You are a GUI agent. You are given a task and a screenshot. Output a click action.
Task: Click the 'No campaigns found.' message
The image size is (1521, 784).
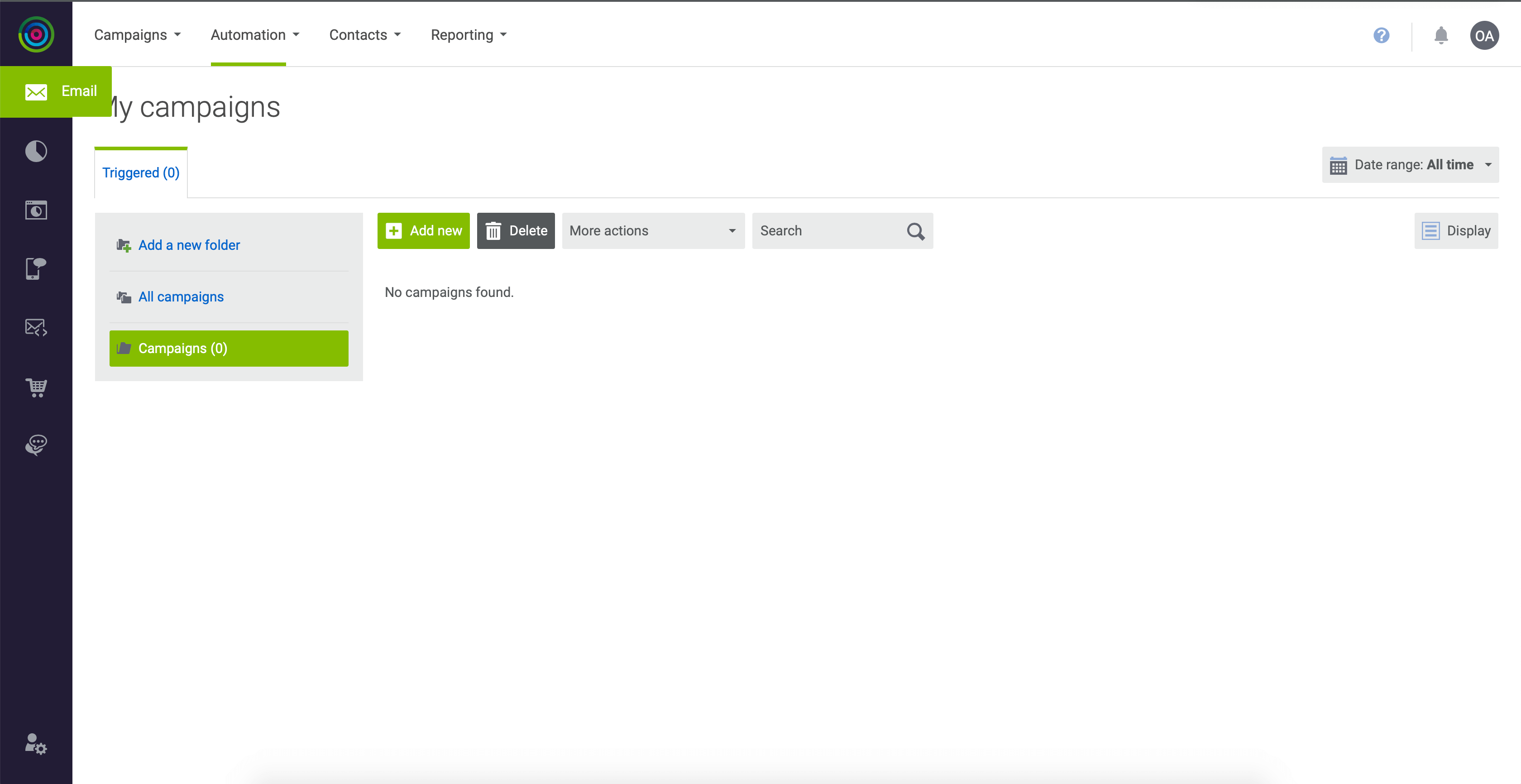coord(449,292)
